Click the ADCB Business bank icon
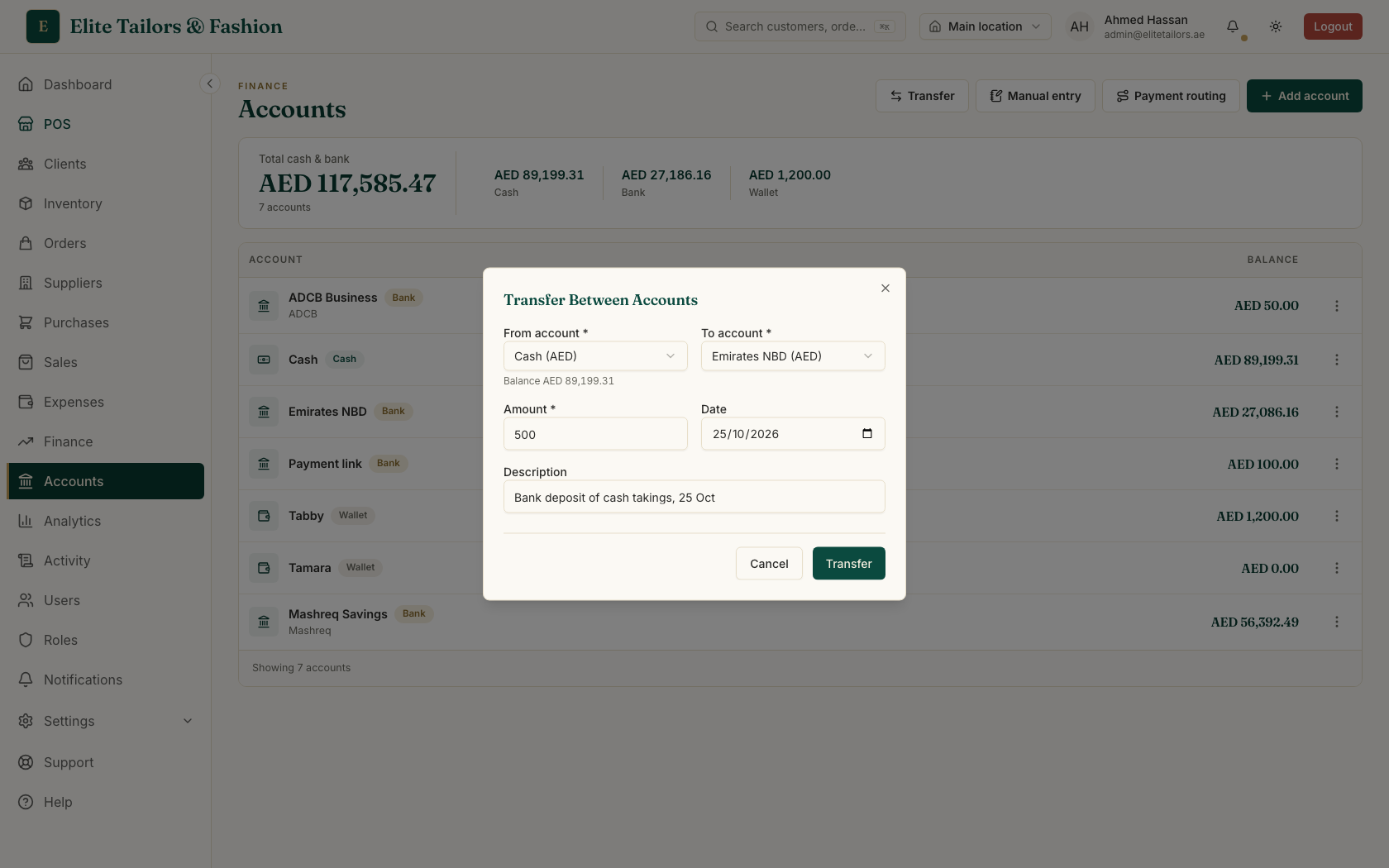Image resolution: width=1389 pixels, height=868 pixels. pos(264,306)
